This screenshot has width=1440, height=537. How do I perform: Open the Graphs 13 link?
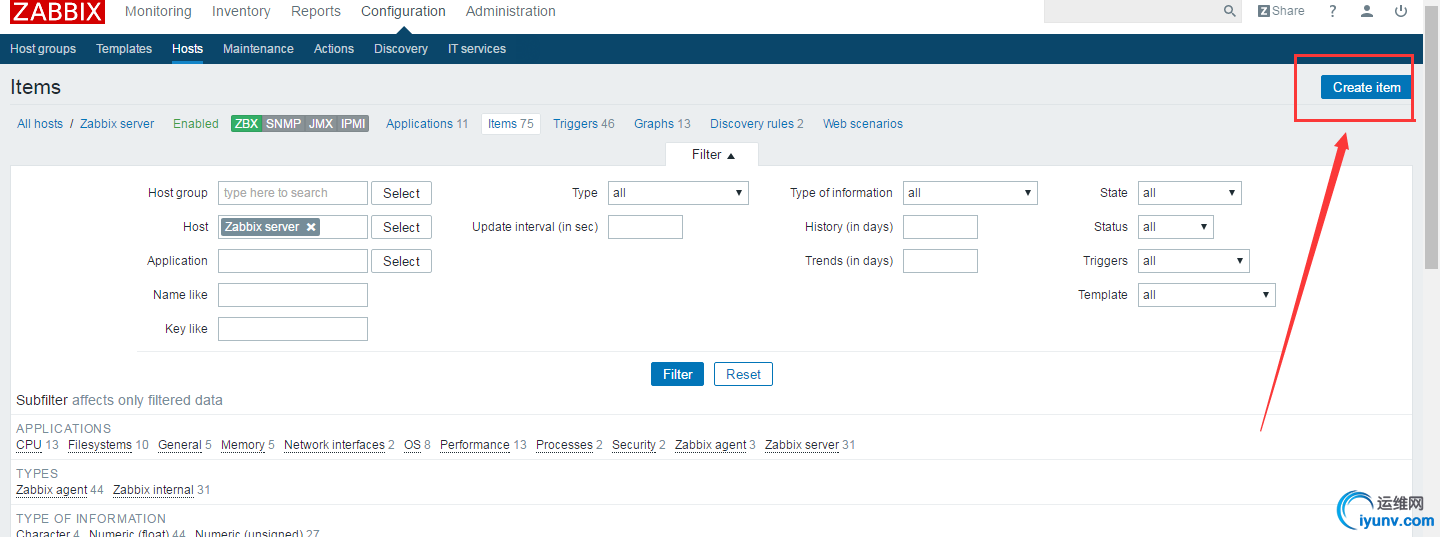(x=662, y=124)
